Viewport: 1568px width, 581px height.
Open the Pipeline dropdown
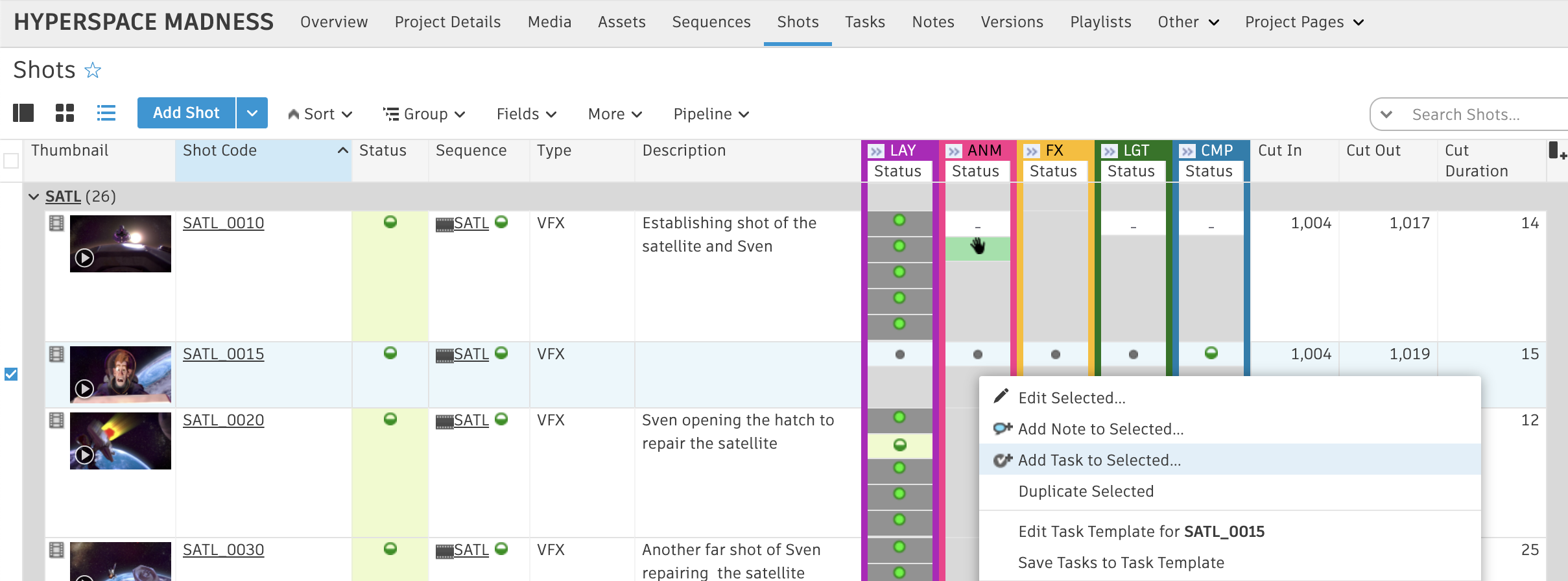(711, 114)
